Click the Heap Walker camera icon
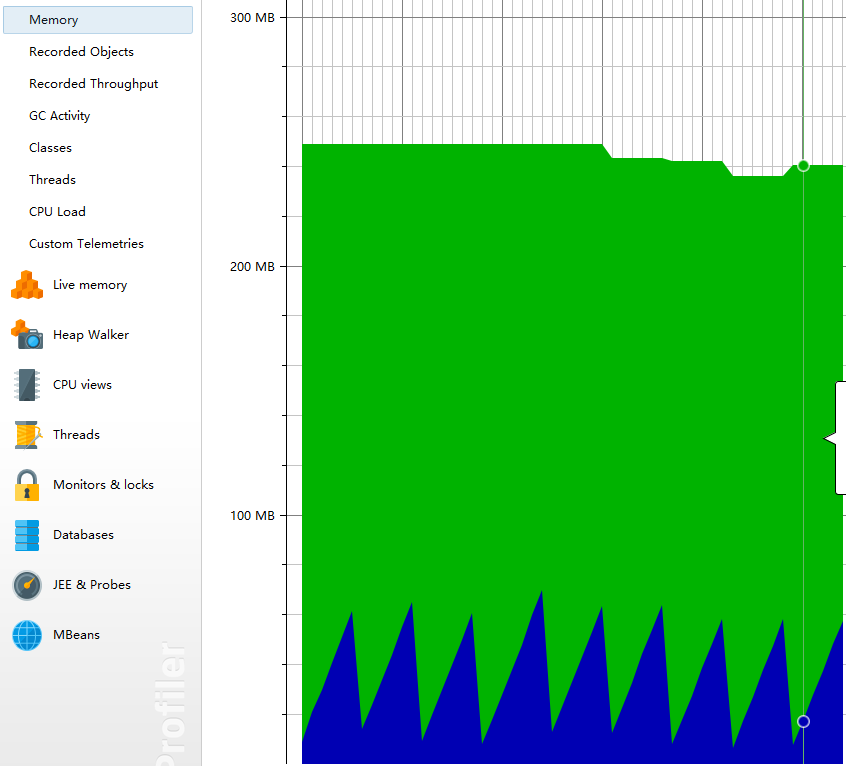This screenshot has width=846, height=766. click(x=27, y=334)
